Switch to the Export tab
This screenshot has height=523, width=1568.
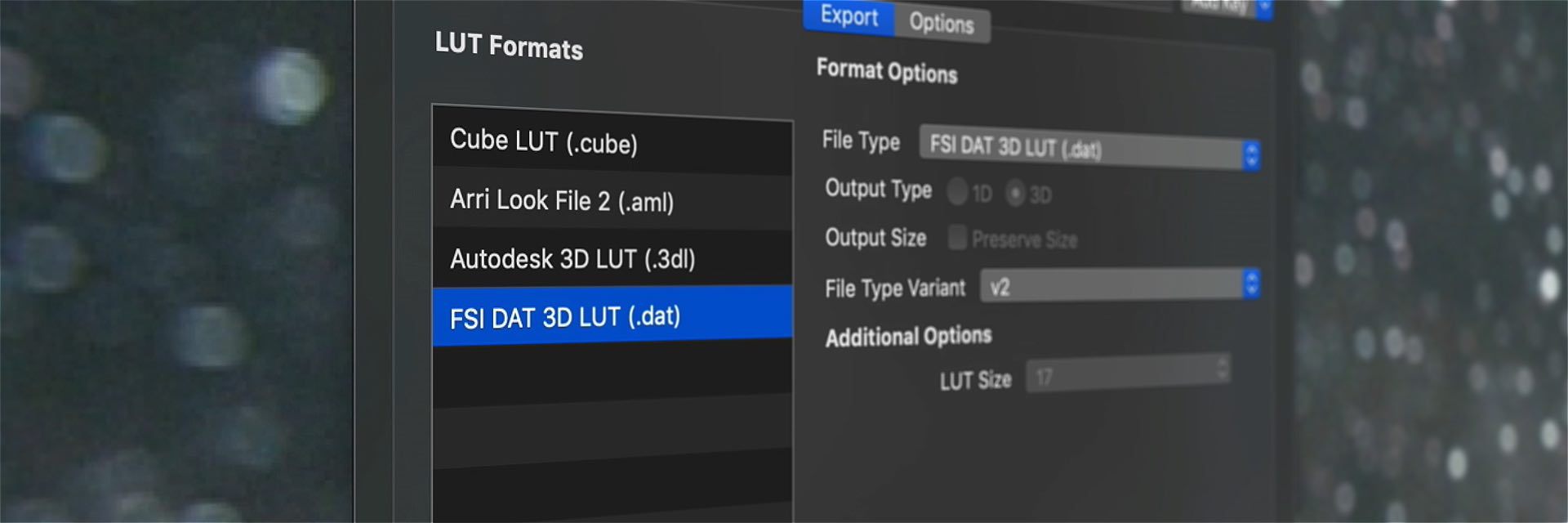click(849, 16)
